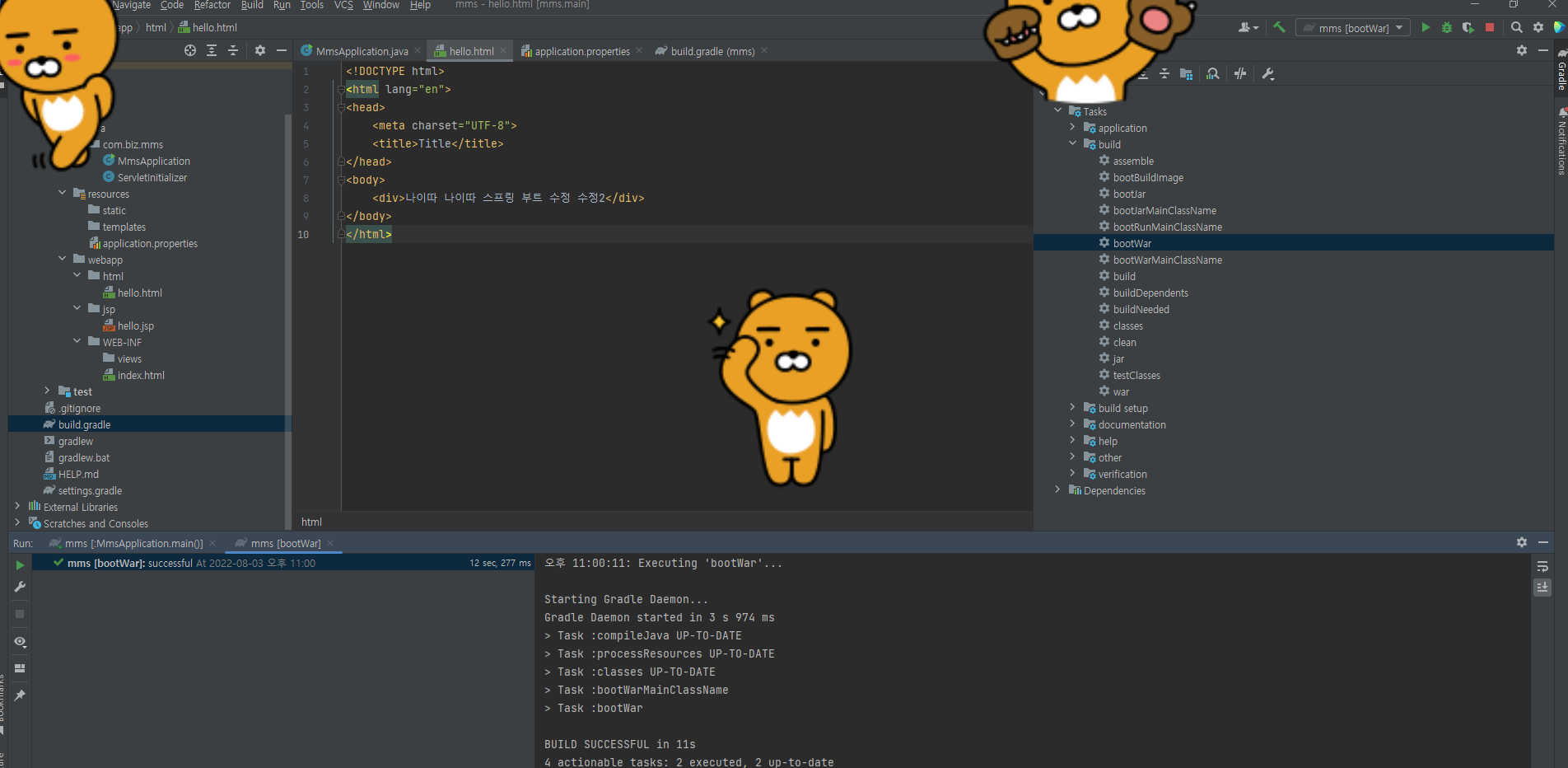
Task: Hide the Gradle tool window
Action: point(1543,50)
